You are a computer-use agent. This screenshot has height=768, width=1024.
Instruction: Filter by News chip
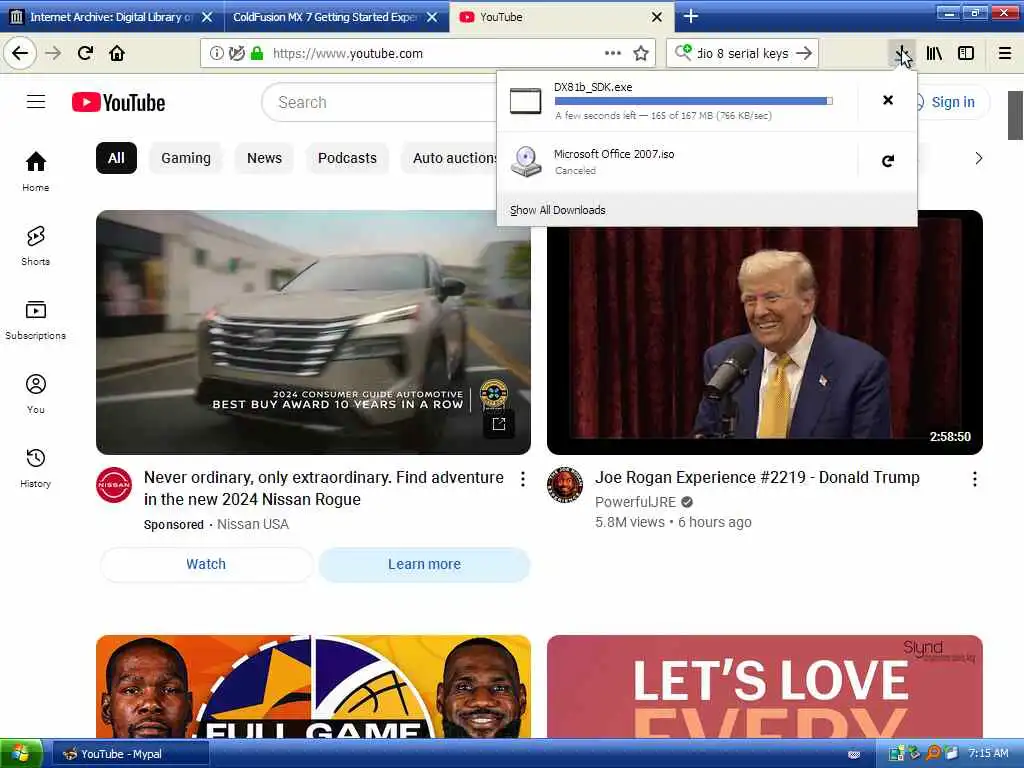(264, 158)
